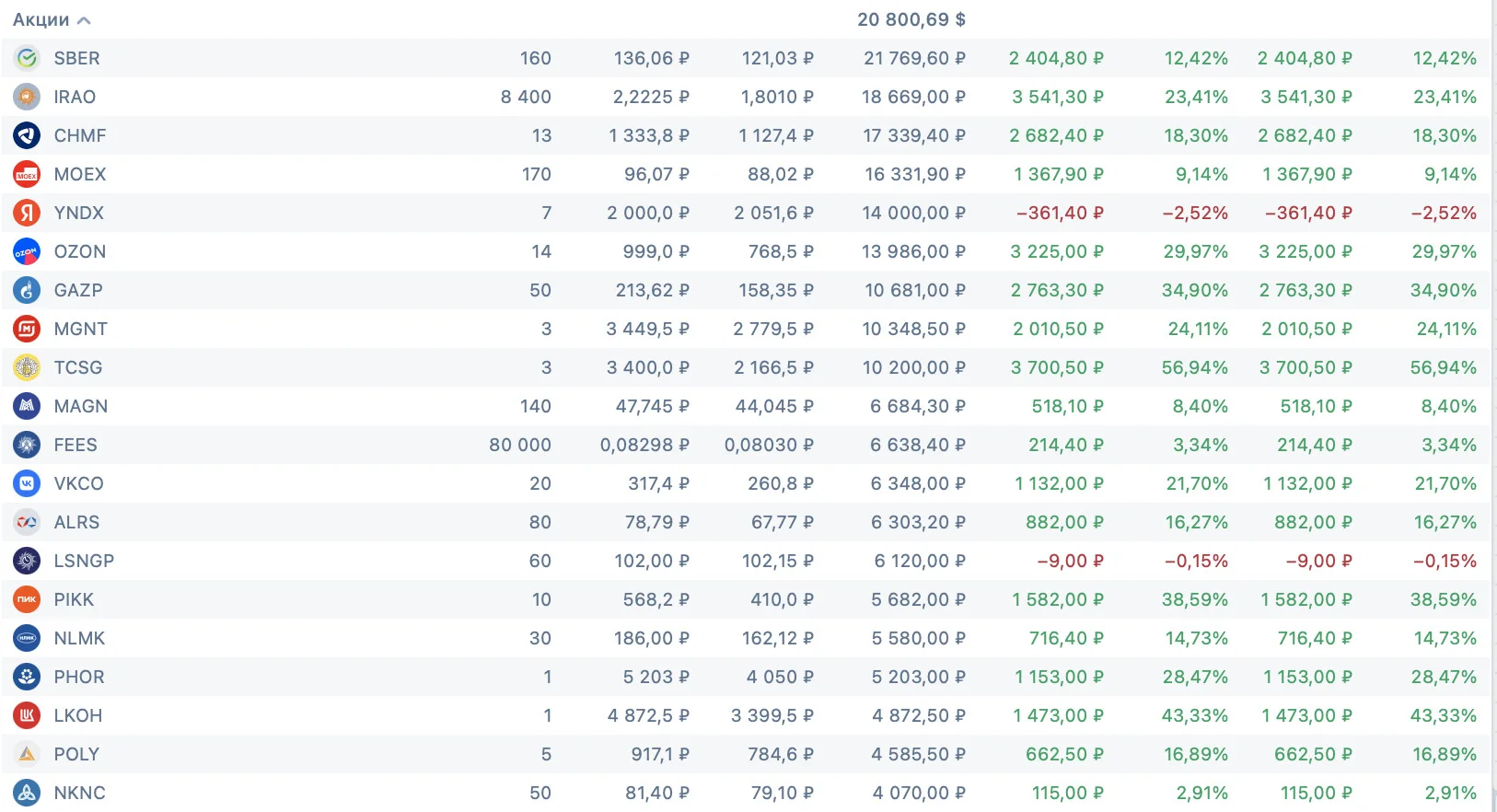Select the PHOR ticker name
The image size is (1497, 812).
(x=79, y=677)
